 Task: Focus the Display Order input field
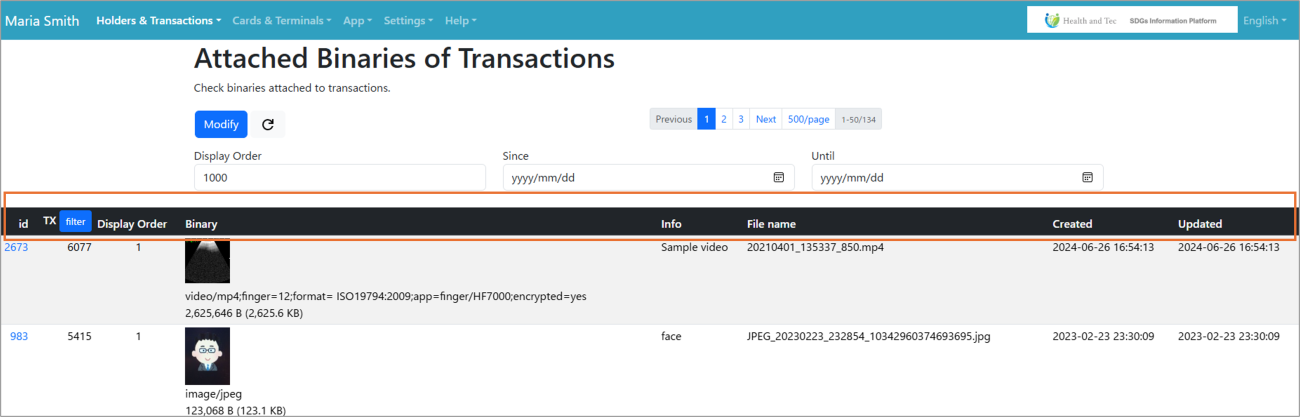pyautogui.click(x=339, y=177)
